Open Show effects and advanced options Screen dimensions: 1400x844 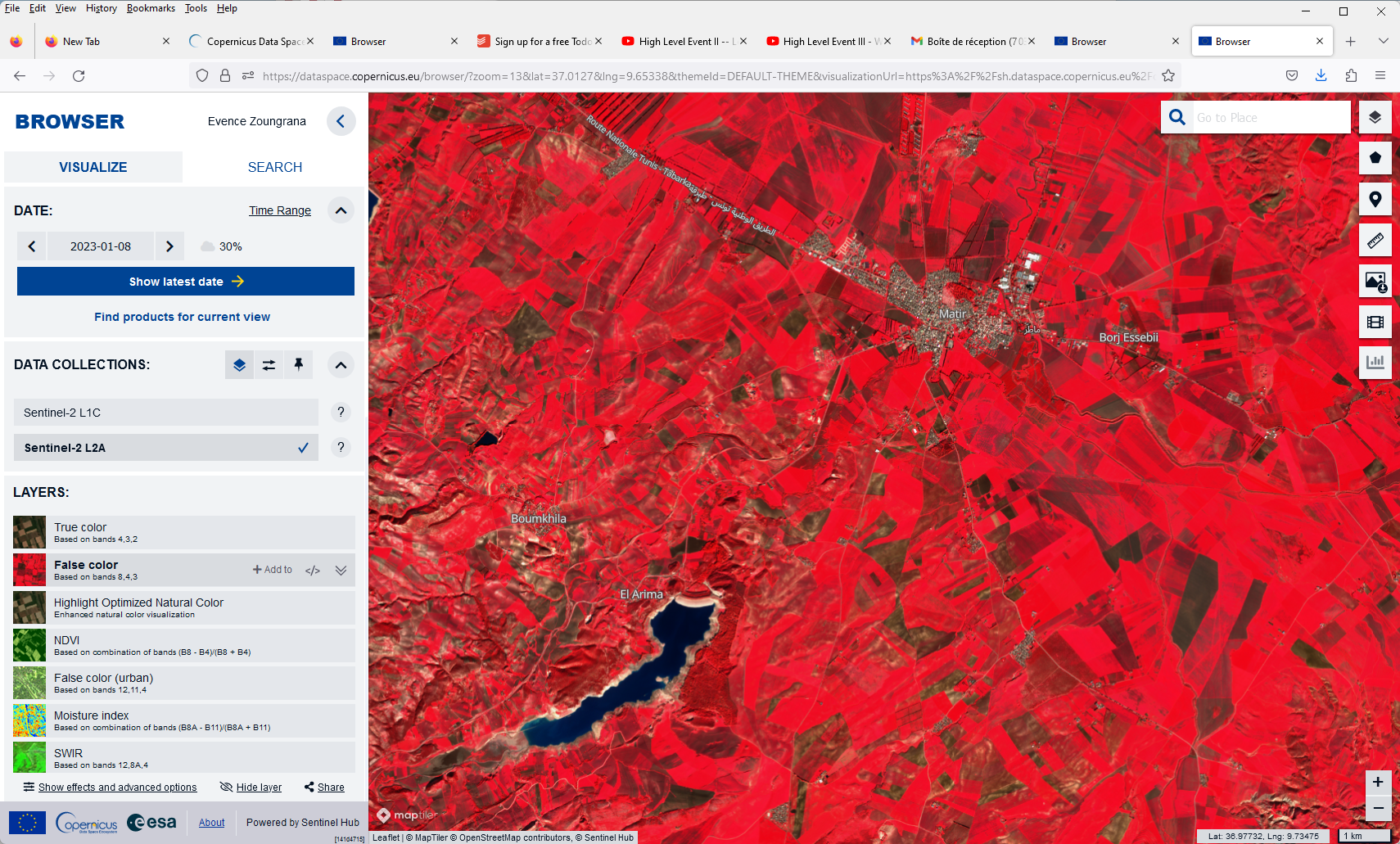[x=110, y=788]
